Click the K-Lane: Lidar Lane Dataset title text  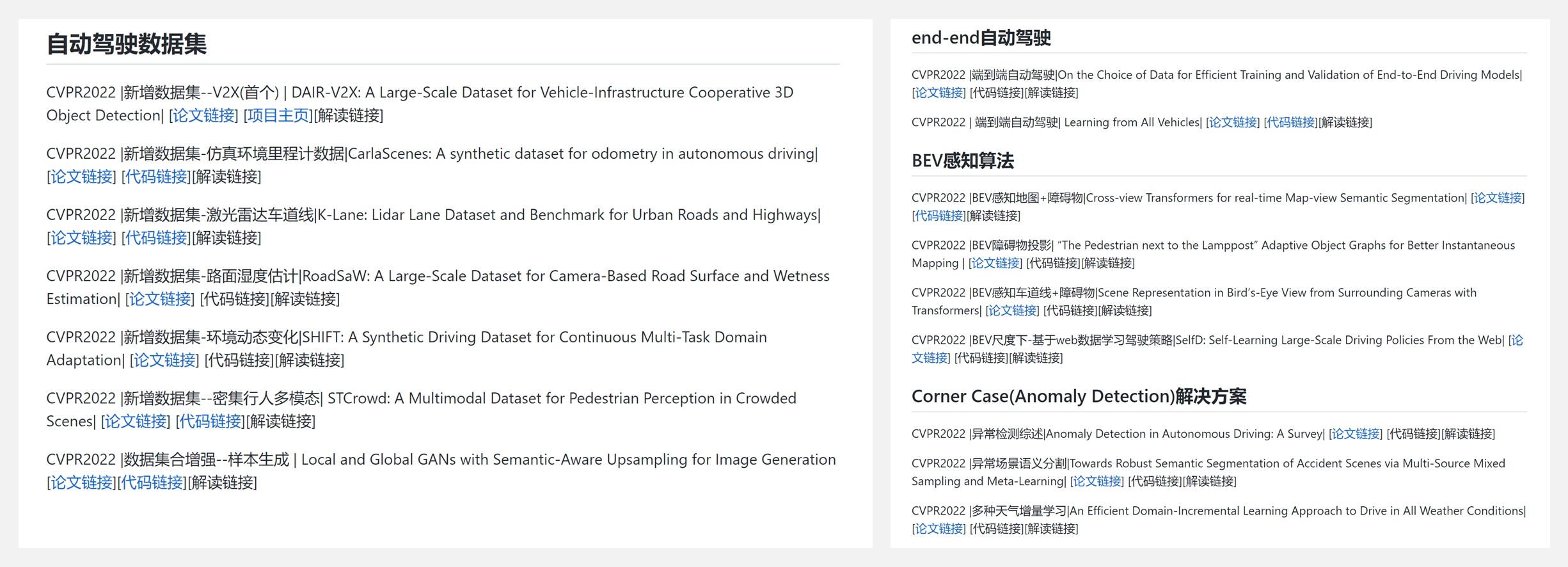(x=567, y=215)
